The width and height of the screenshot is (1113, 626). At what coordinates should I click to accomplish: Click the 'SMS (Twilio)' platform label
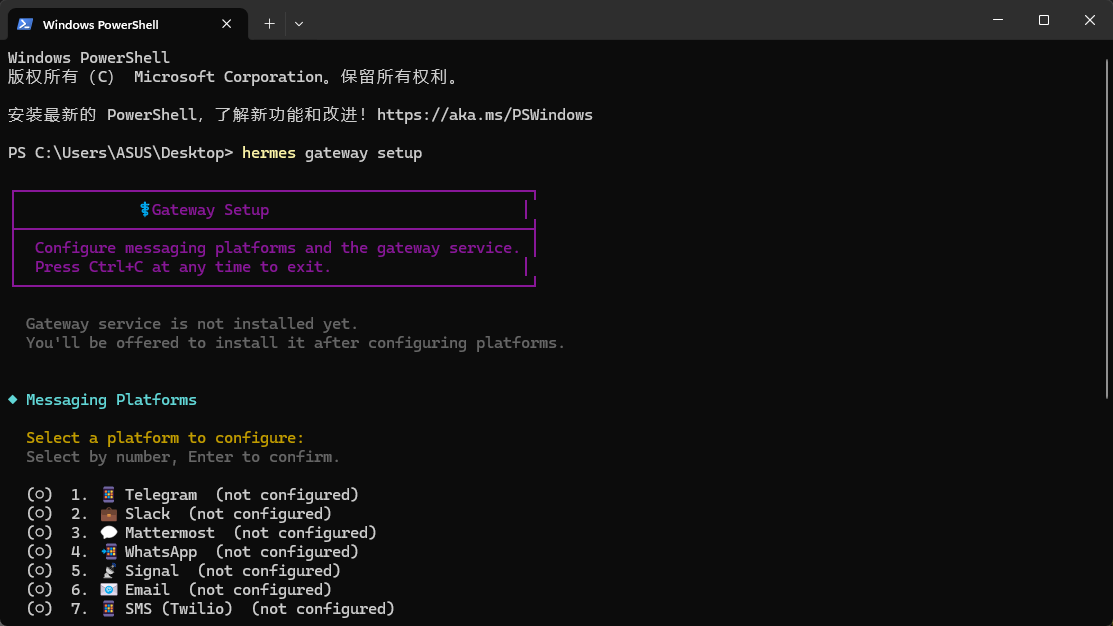click(179, 609)
